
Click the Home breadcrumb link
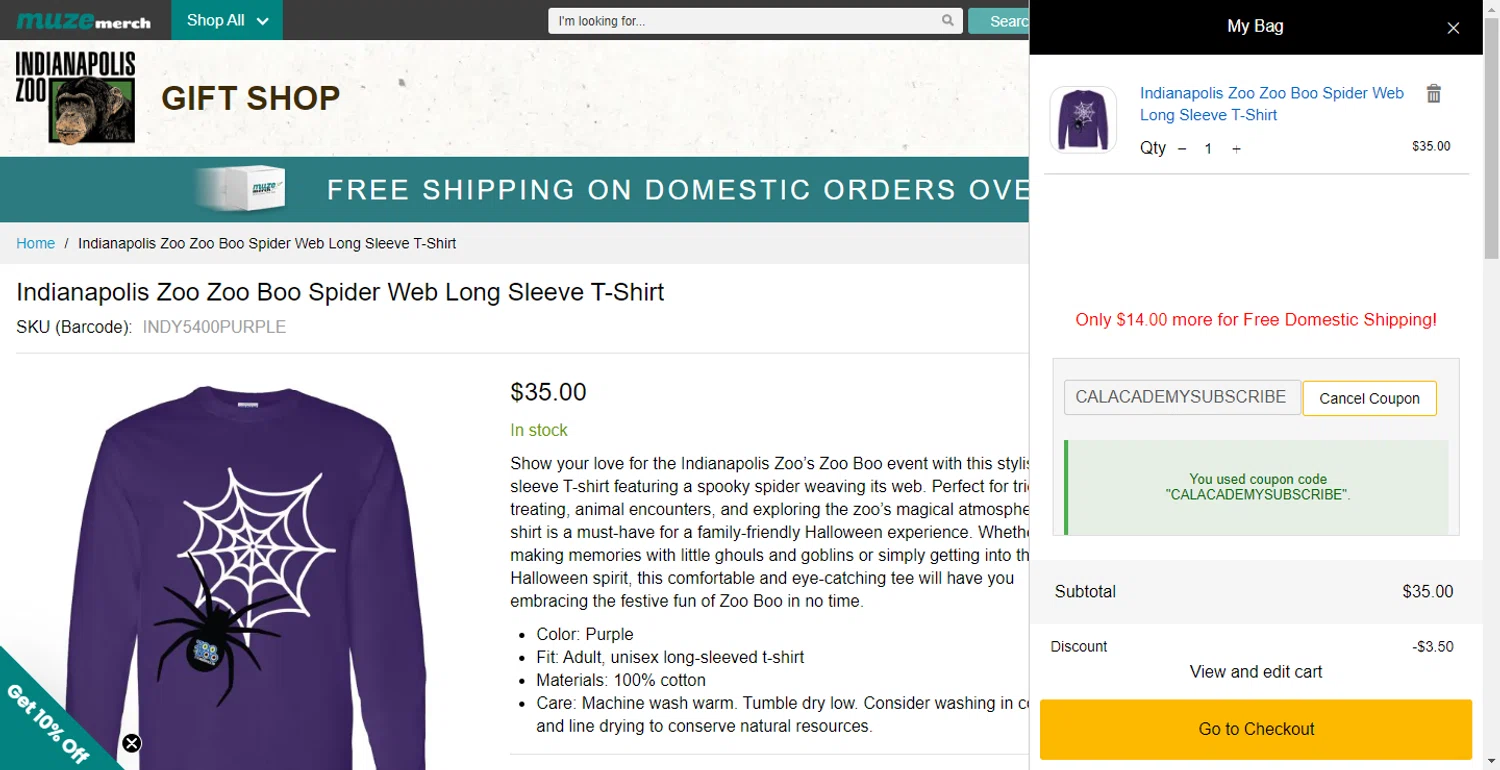point(36,243)
